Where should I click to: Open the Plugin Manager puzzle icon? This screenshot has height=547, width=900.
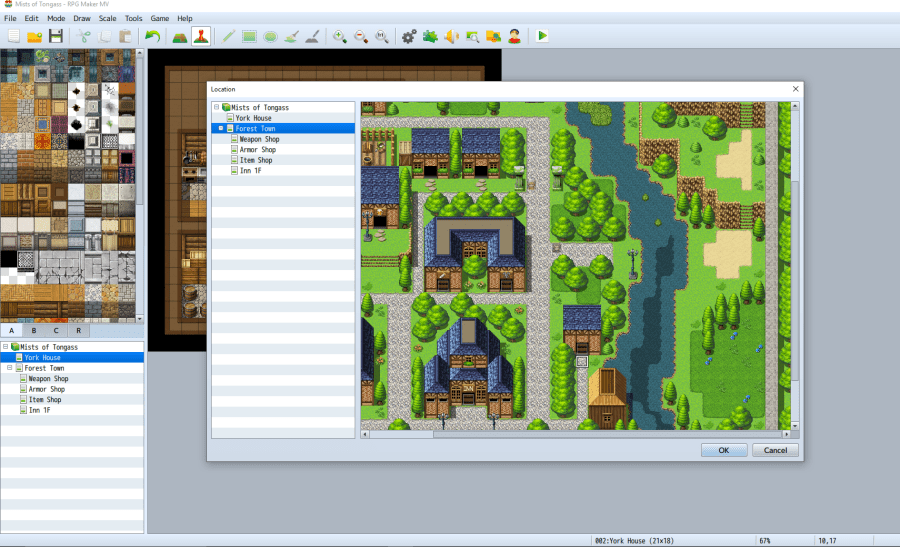[430, 36]
